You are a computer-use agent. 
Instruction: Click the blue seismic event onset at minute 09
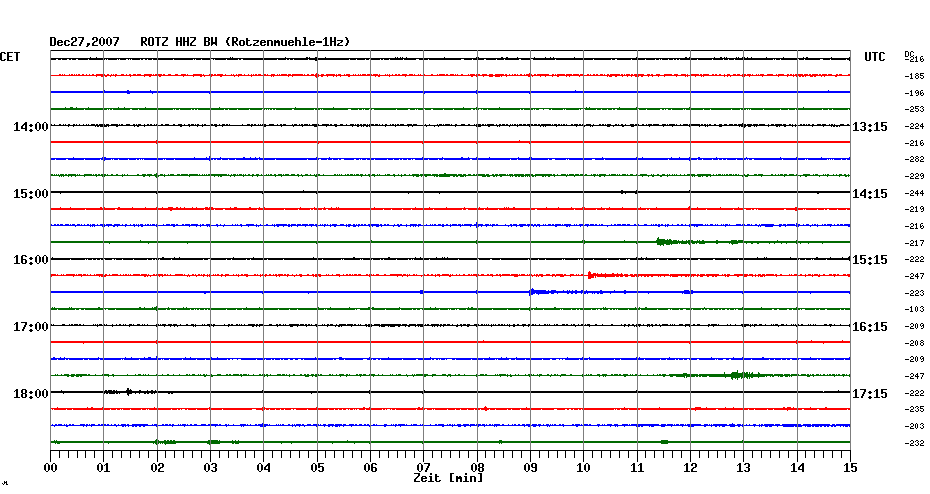(x=533, y=292)
